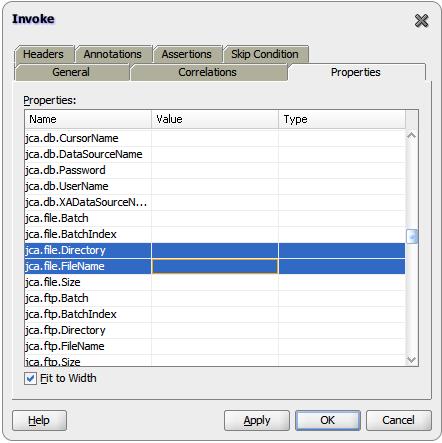Viewport: 442px width, 443px height.
Task: Select the jca.file.Size property
Action: click(215, 282)
